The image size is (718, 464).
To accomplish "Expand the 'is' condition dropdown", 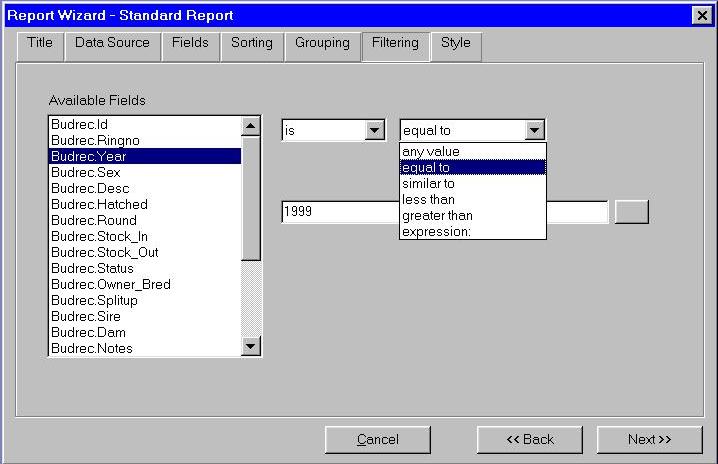I will [x=375, y=131].
